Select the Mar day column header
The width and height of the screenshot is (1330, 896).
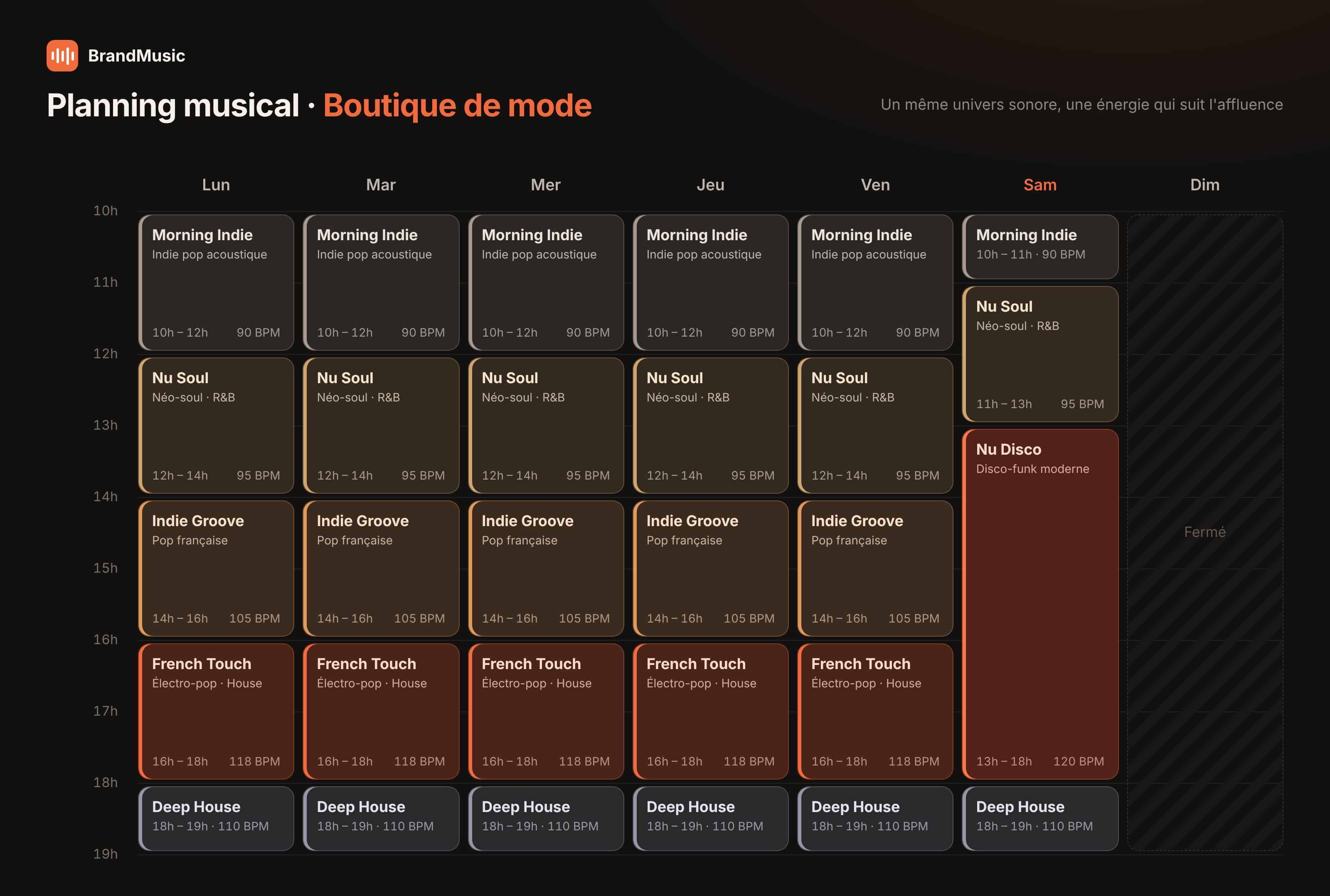(381, 185)
